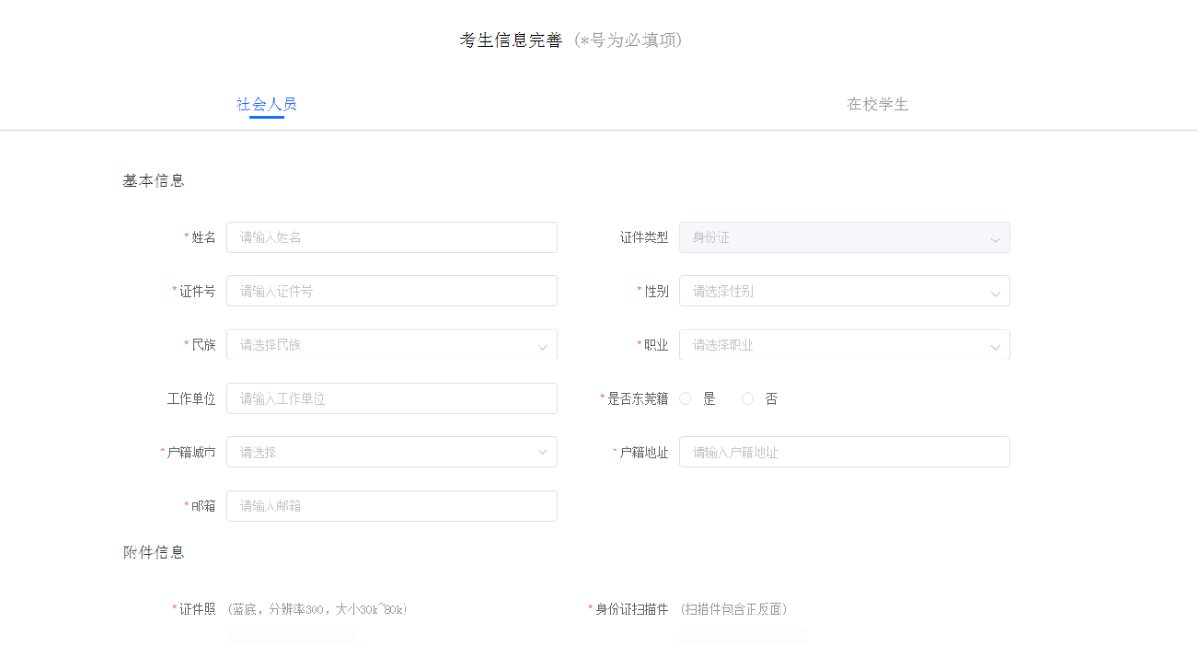
Task: Click the 邮箱 input field
Action: 391,506
